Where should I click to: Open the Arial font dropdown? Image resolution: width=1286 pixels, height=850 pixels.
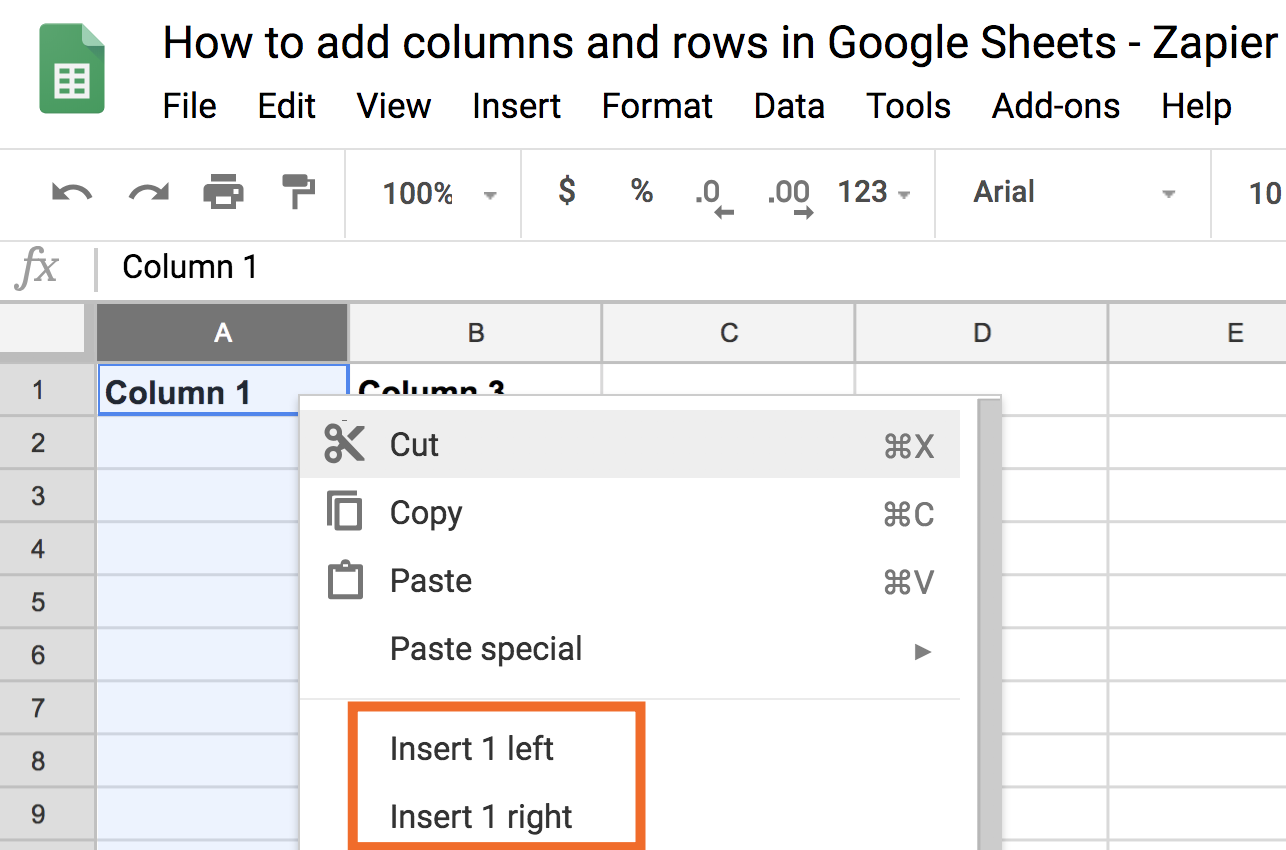tap(1074, 192)
